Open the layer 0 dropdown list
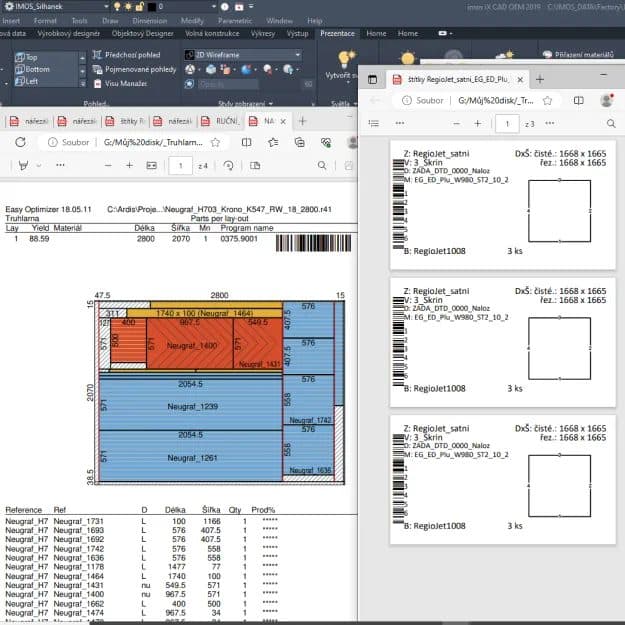The width and height of the screenshot is (625, 625). pos(214,6)
